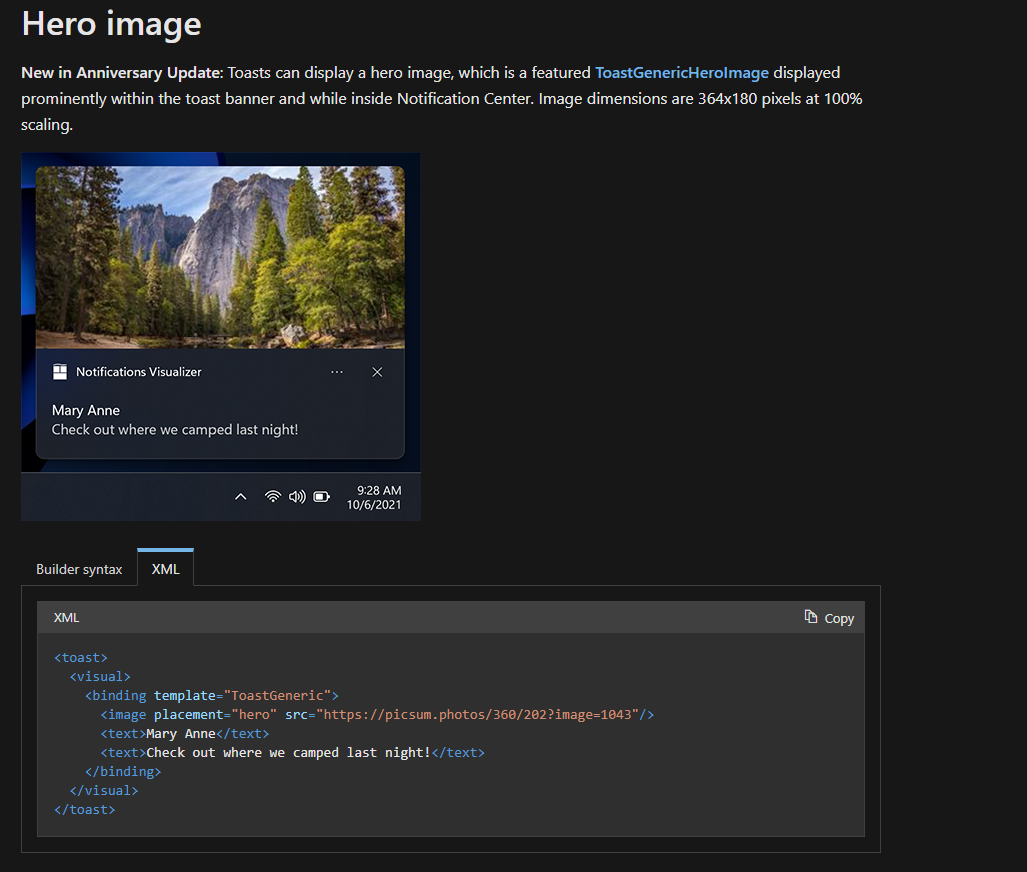Click the date 10/6/2021 in the tray
The width and height of the screenshot is (1027, 872).
tap(375, 504)
